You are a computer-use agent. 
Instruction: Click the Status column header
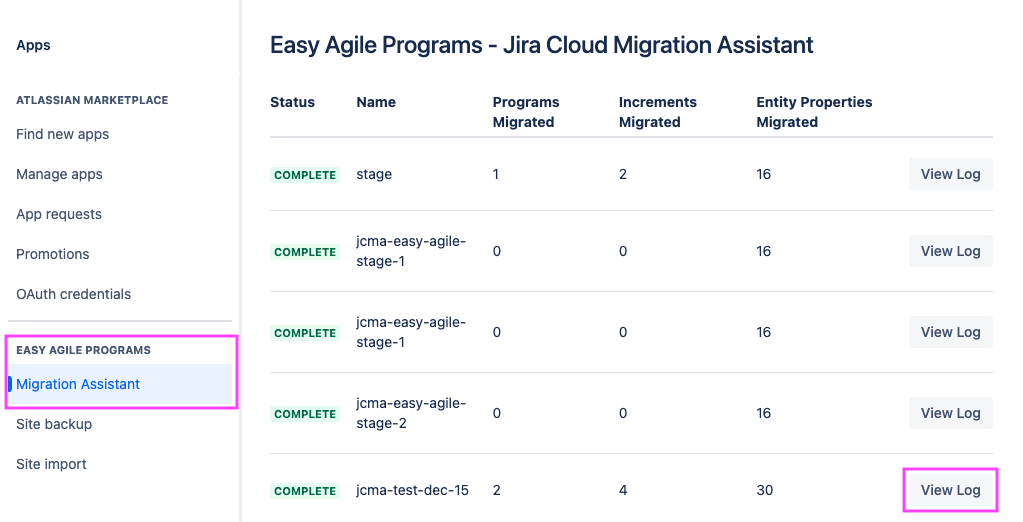point(292,102)
